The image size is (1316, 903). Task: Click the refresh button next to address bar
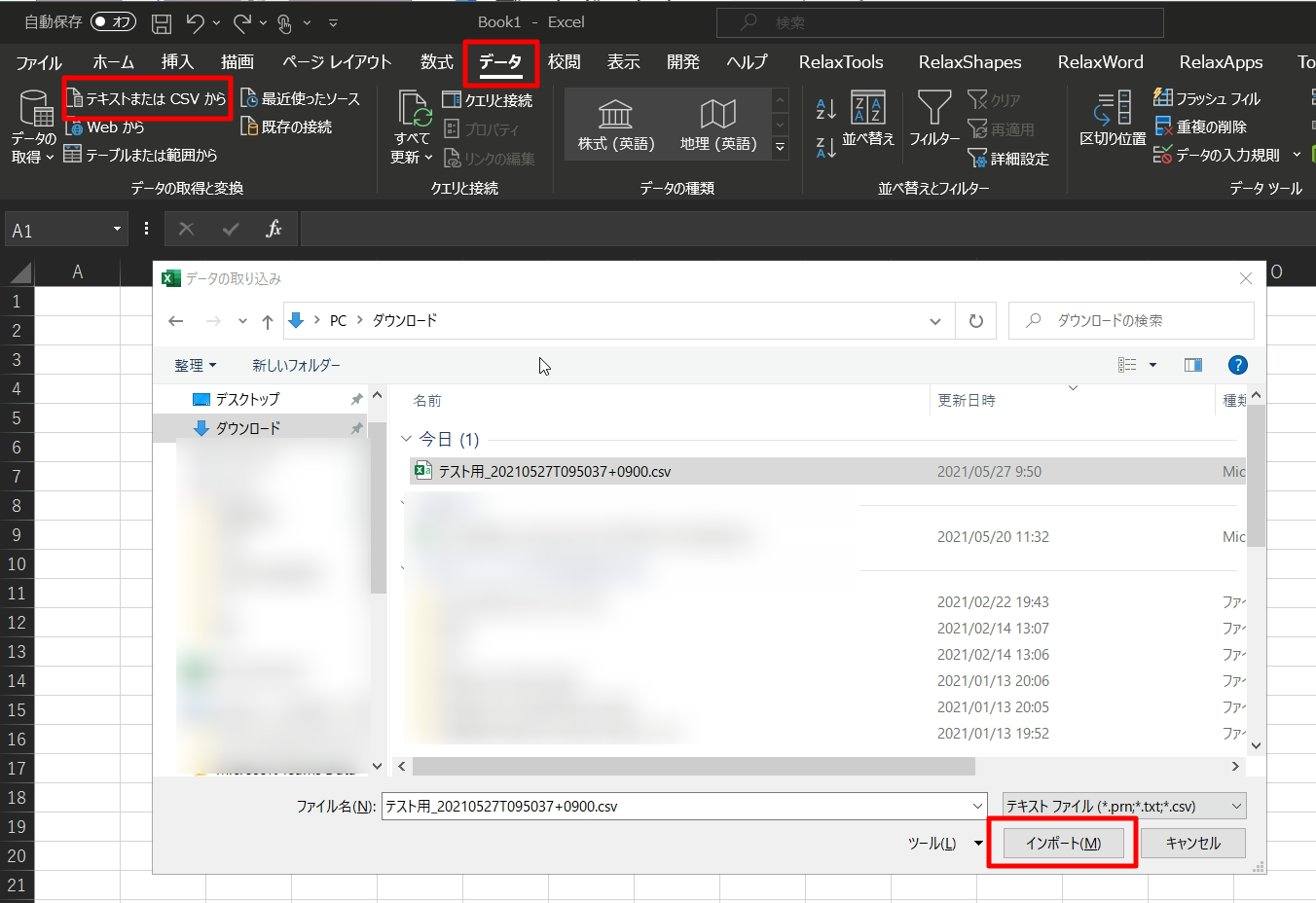coord(975,321)
